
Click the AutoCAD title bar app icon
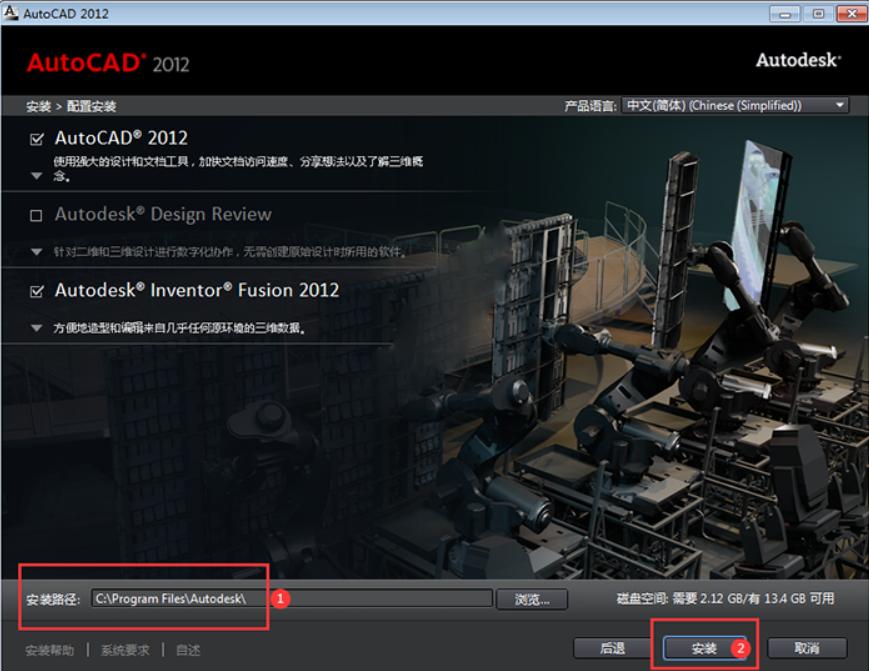(x=11, y=12)
